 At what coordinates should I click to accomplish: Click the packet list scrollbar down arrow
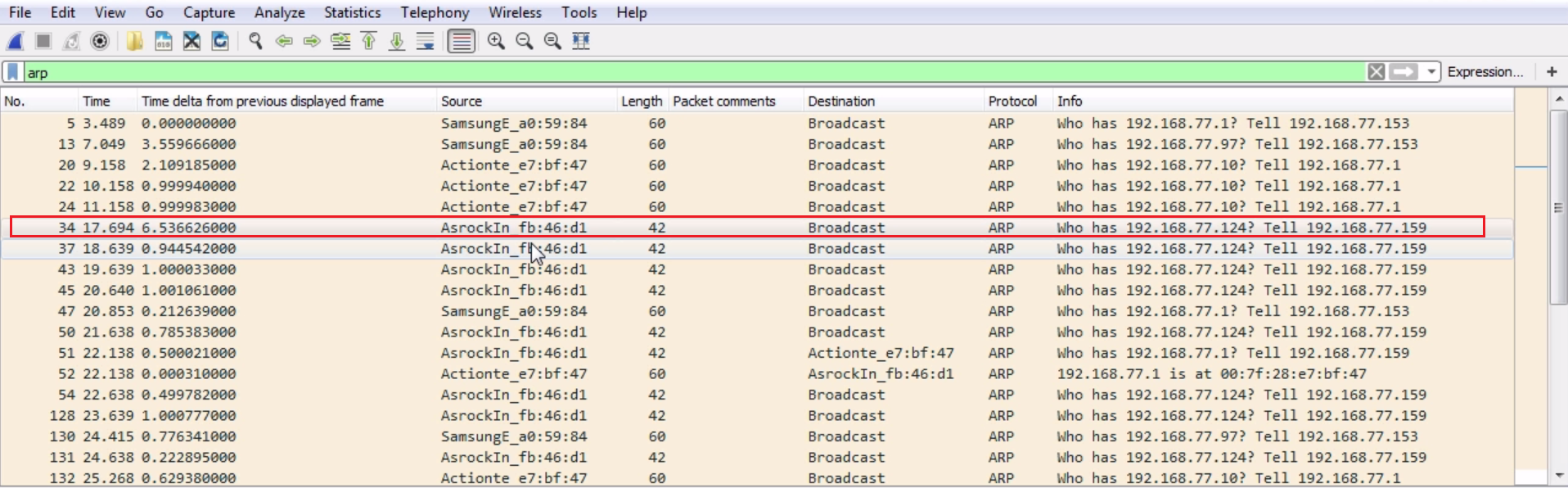(x=1558, y=476)
